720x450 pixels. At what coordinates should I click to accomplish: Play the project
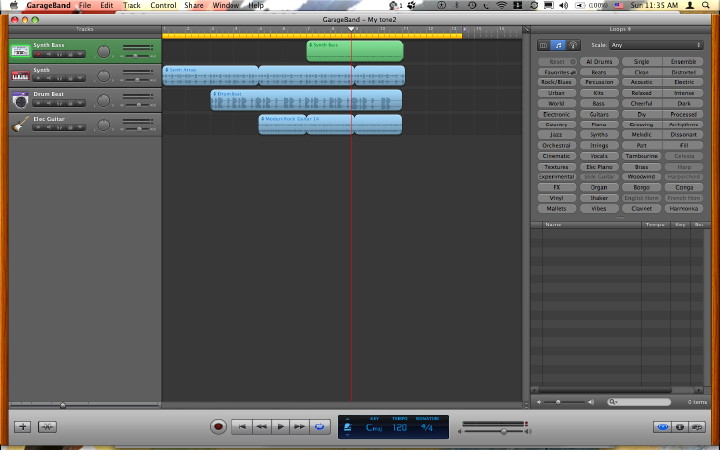(281, 427)
